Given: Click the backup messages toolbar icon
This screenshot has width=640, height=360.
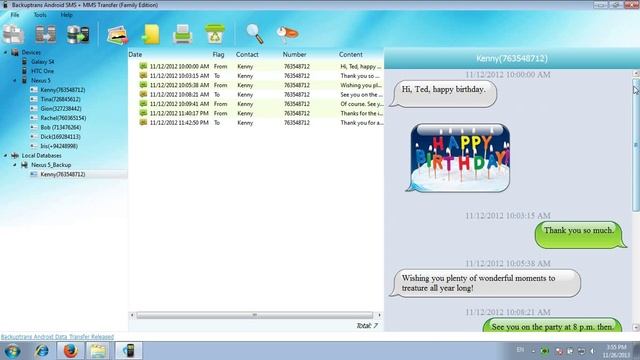Looking at the screenshot, I should (13, 34).
